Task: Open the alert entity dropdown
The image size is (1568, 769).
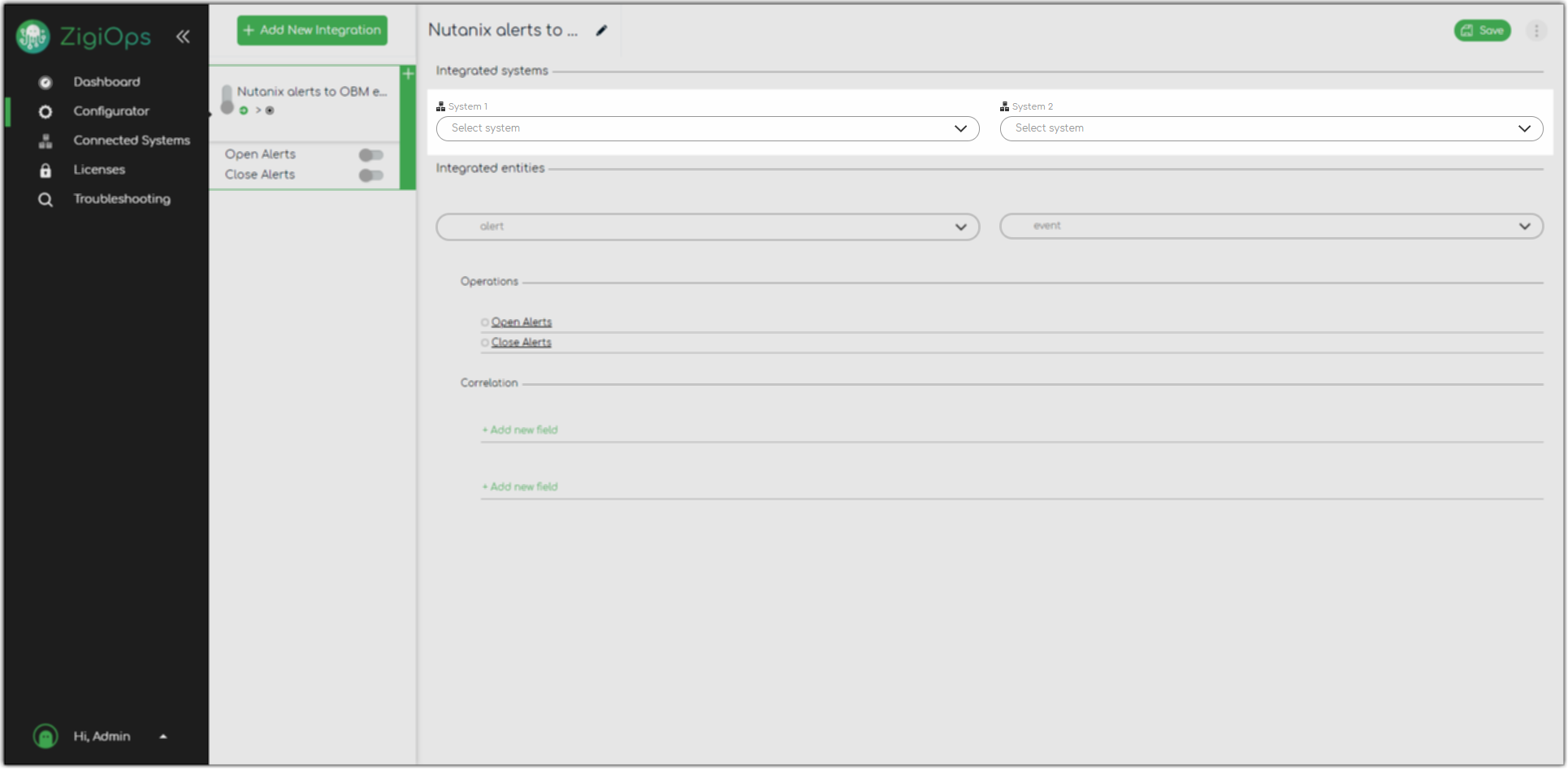Action: [708, 227]
